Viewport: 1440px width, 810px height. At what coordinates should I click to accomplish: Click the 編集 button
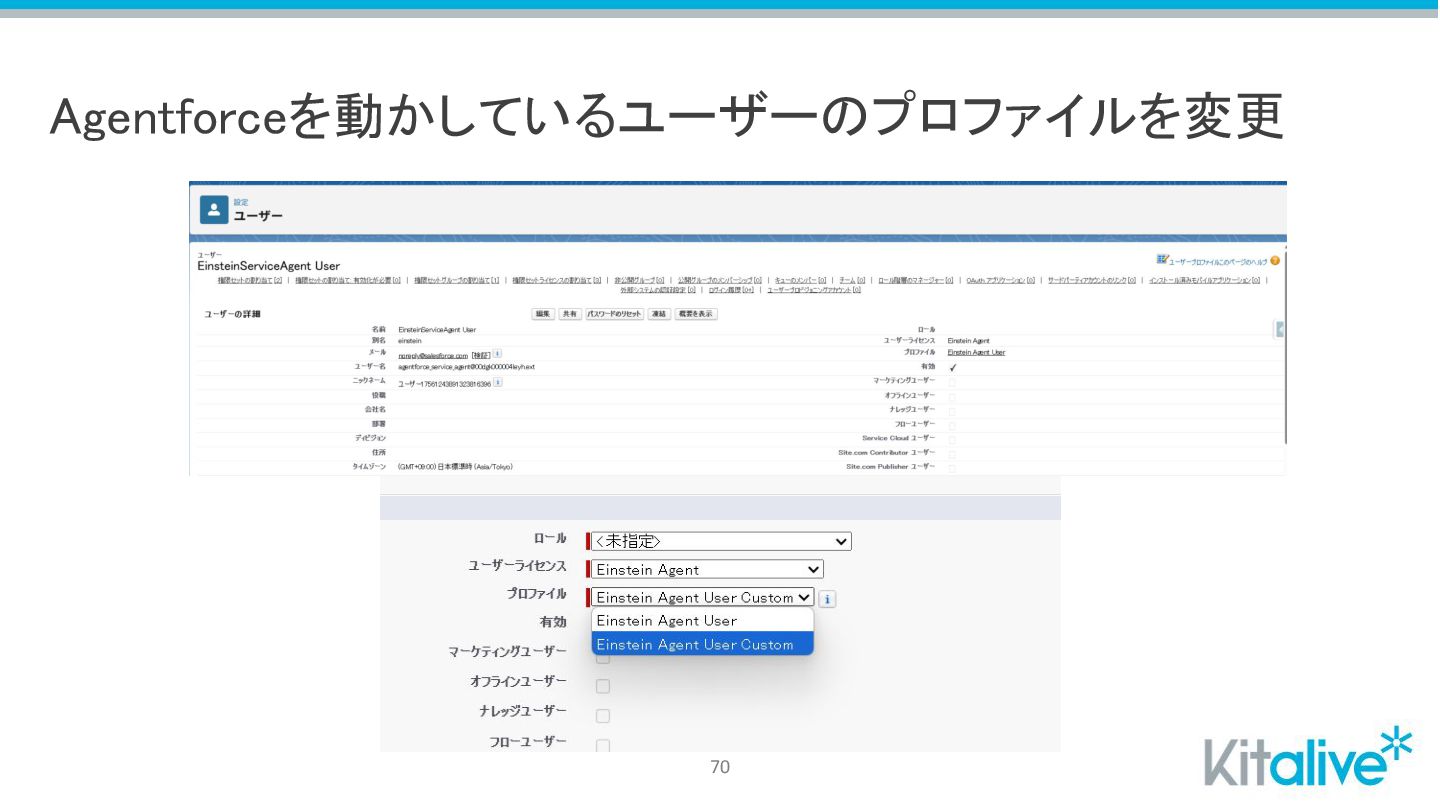[543, 314]
